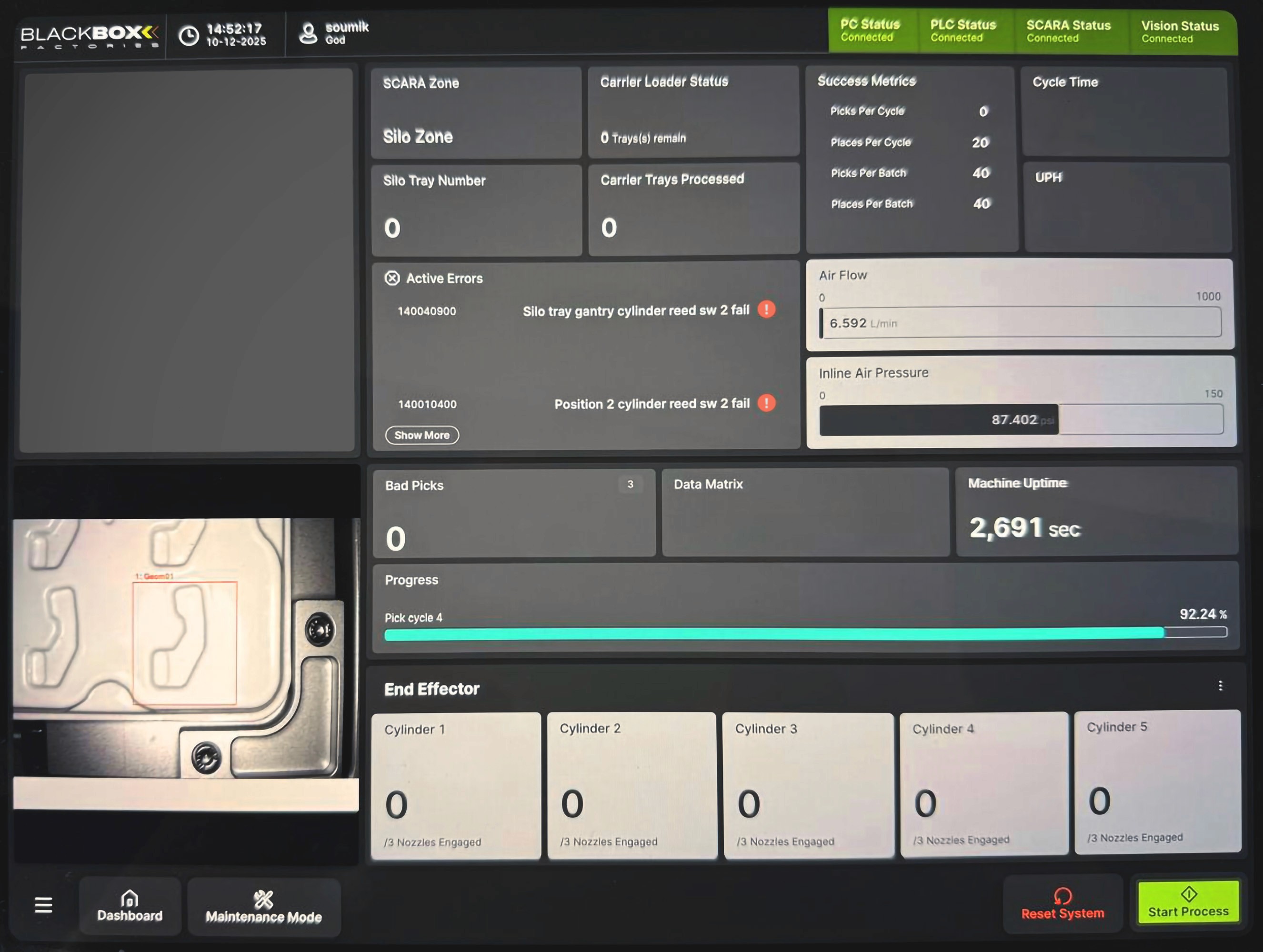This screenshot has width=1263, height=952.
Task: Click the Vision Status Connected indicator
Action: pos(1180,32)
